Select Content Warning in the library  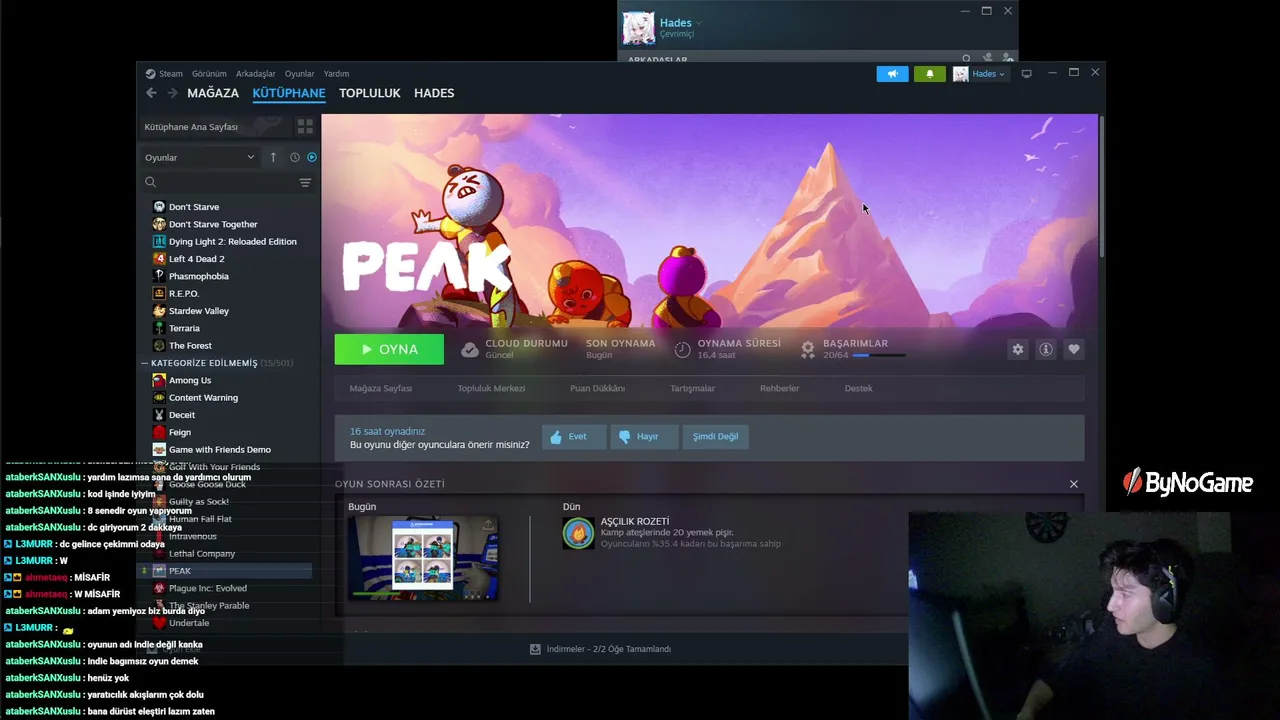click(203, 398)
